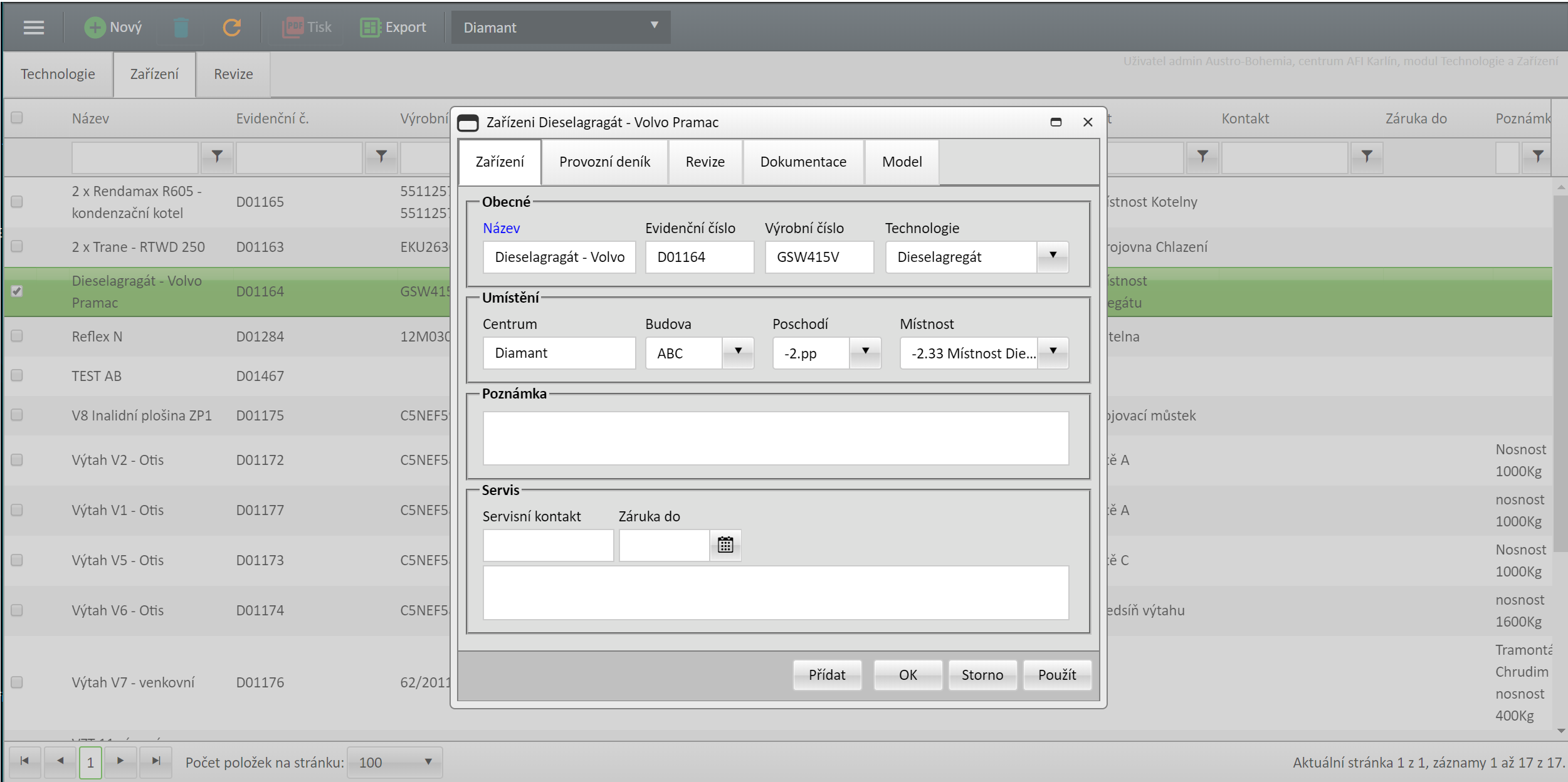Switch to the Technologie main tab
Viewport: 1568px width, 782px height.
(58, 74)
